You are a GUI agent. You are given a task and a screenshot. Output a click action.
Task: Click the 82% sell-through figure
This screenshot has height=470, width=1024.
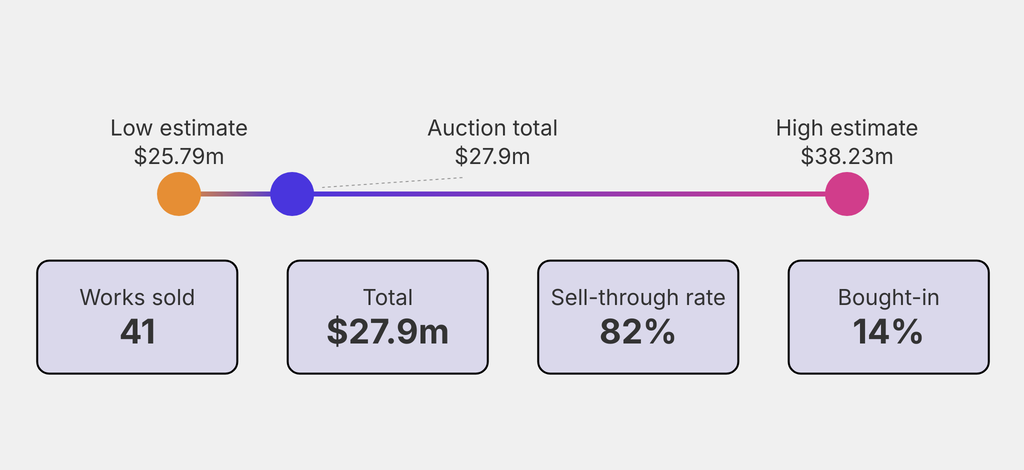(x=638, y=332)
